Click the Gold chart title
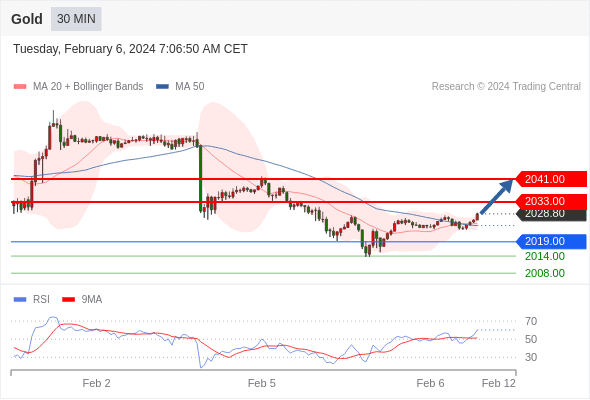Viewport: 590px width, 400px height. (x=27, y=19)
